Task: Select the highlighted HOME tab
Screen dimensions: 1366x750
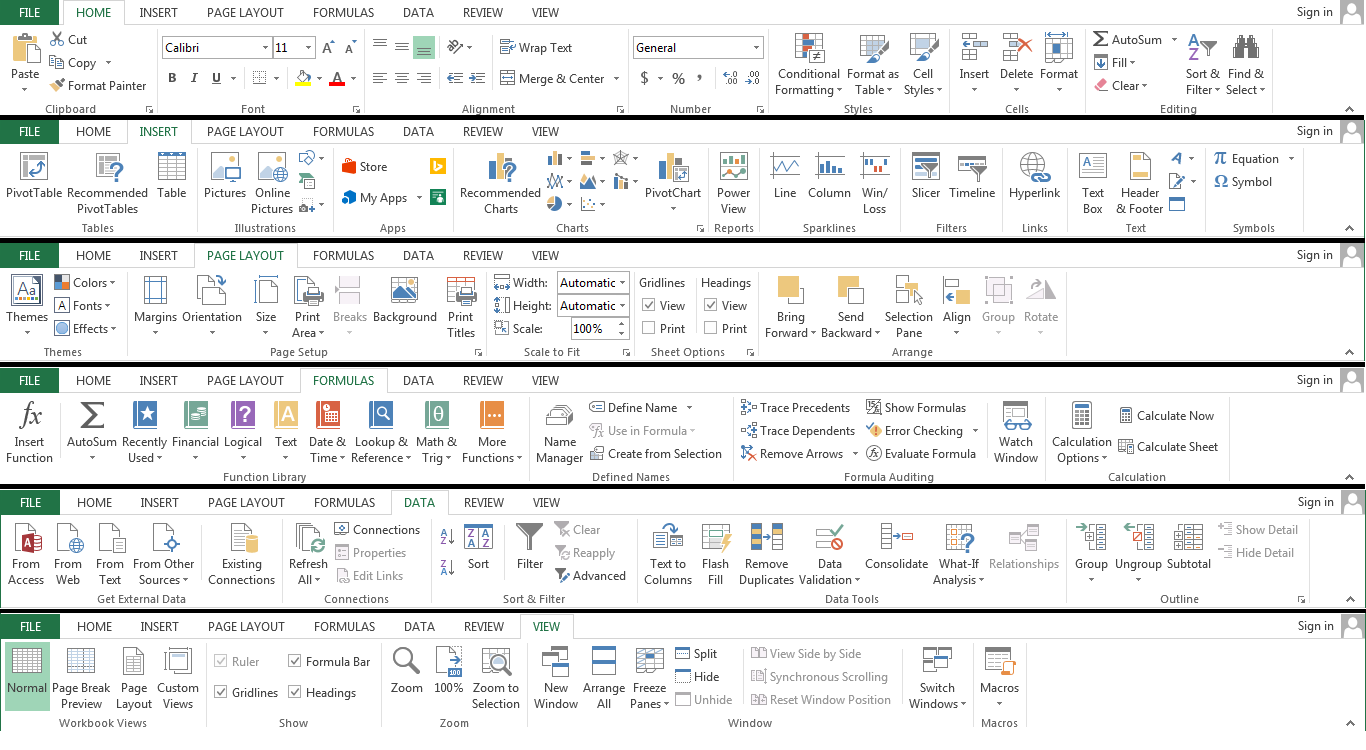Action: tap(94, 13)
